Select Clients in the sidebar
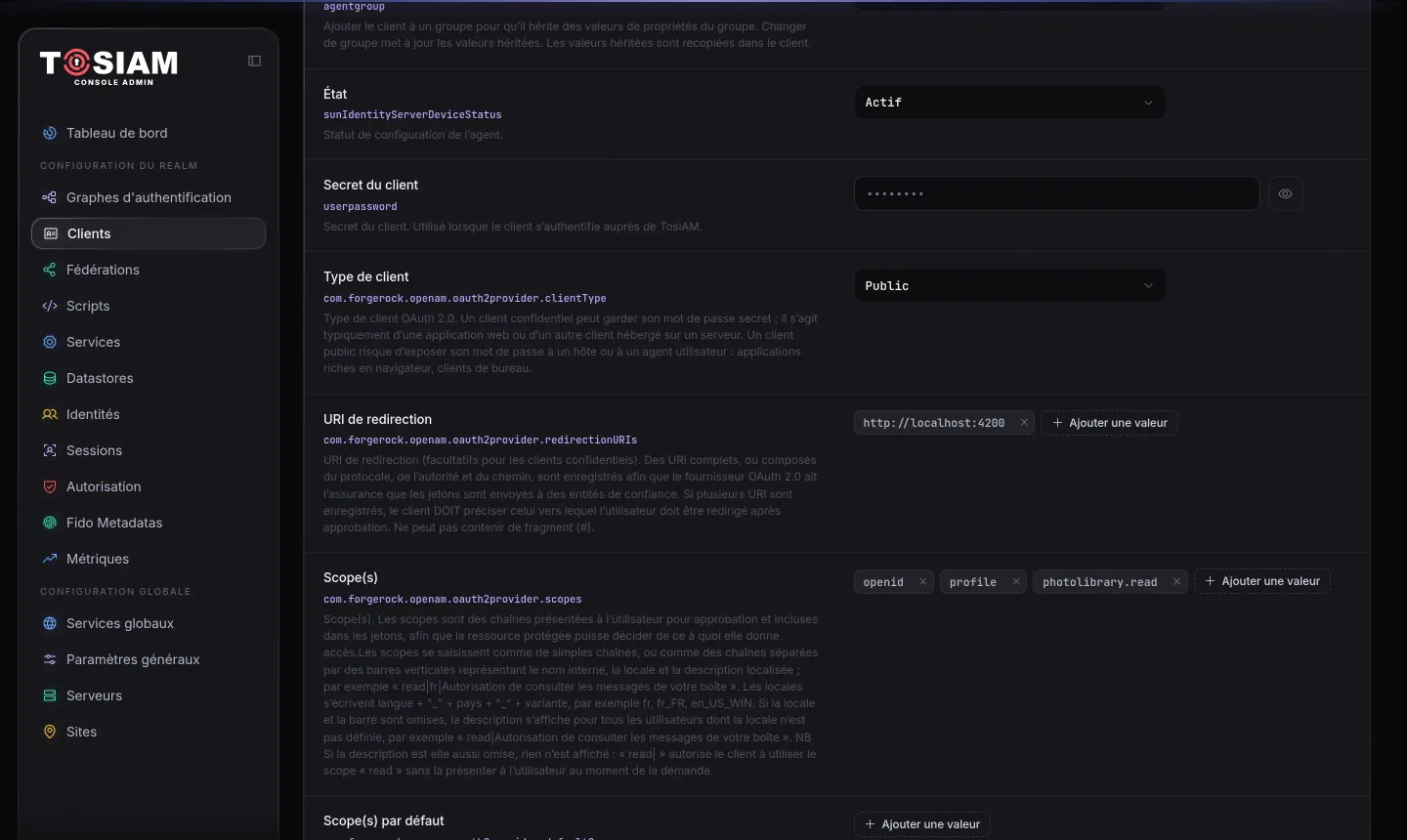The image size is (1407, 840). point(149,233)
